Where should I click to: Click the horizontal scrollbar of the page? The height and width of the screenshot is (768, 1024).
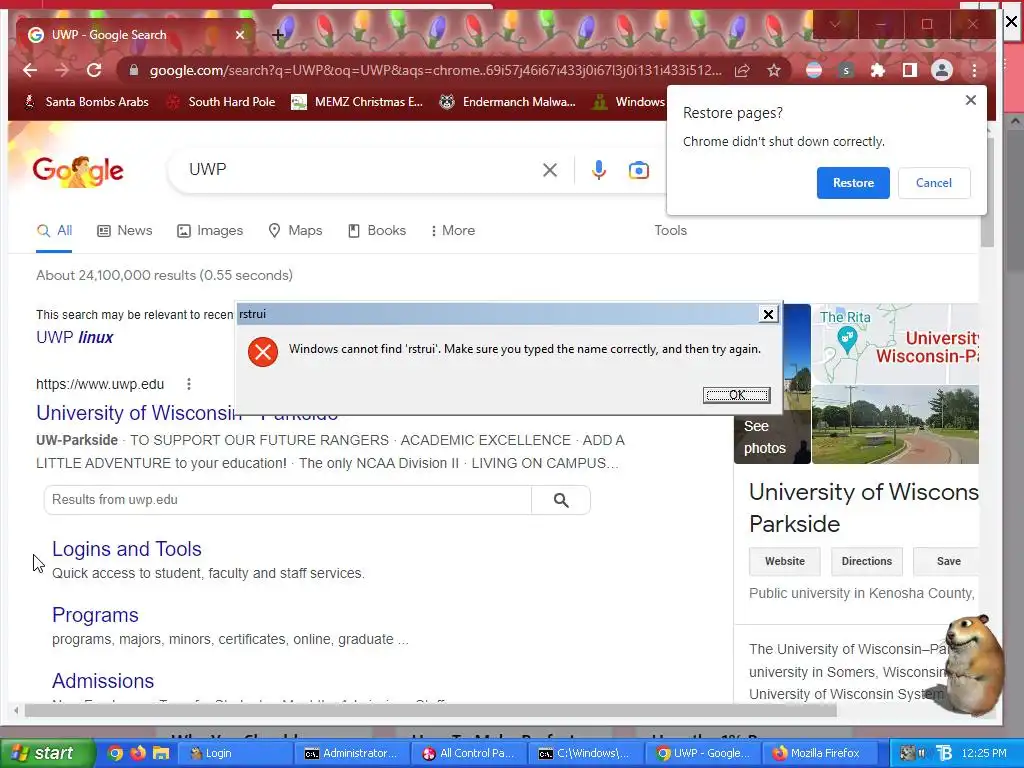(x=430, y=711)
